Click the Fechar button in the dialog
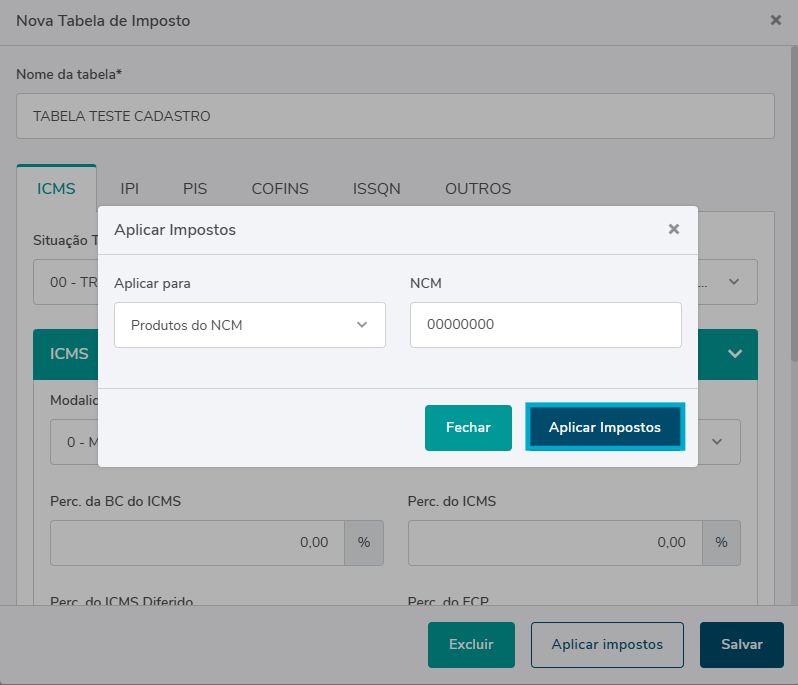The height and width of the screenshot is (685, 798). click(x=468, y=427)
